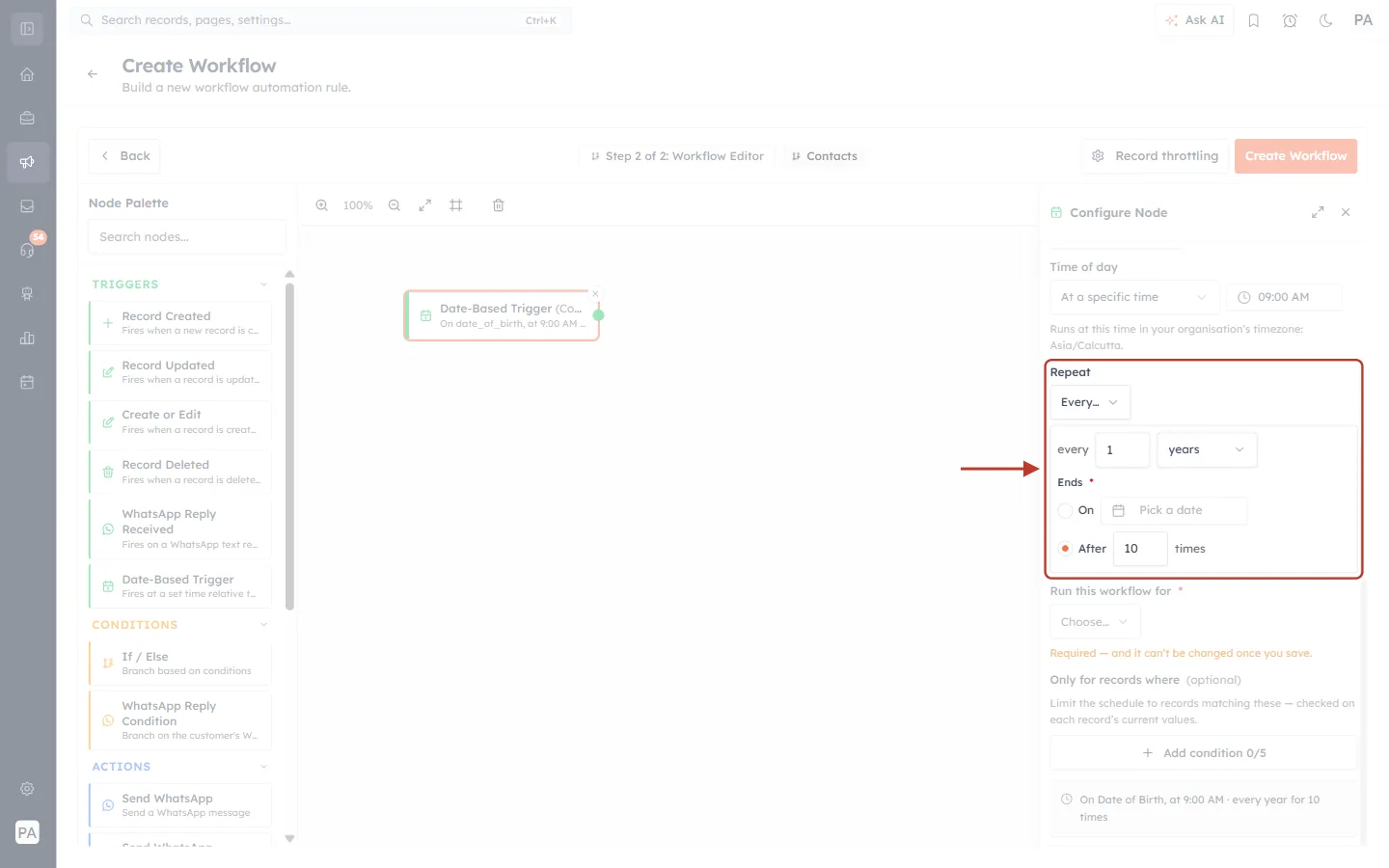This screenshot has height=868, width=1389.
Task: Click Add condition 0/5 button
Action: point(1203,753)
